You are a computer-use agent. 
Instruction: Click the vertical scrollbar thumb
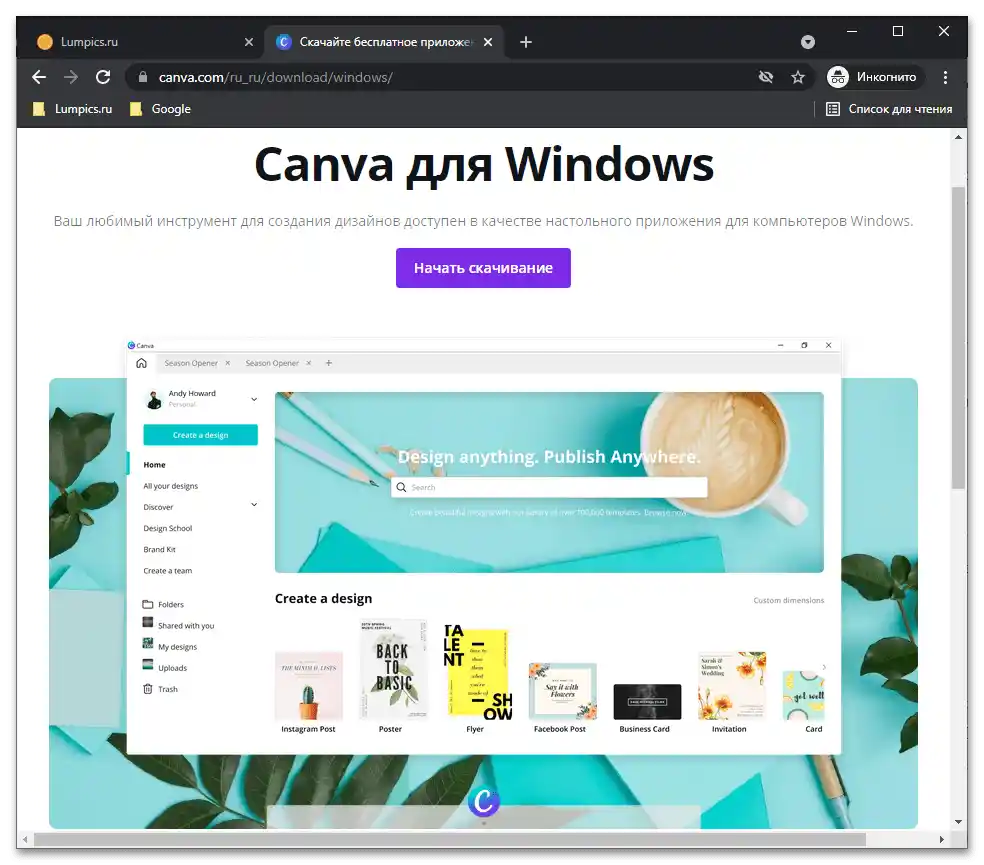(958, 337)
